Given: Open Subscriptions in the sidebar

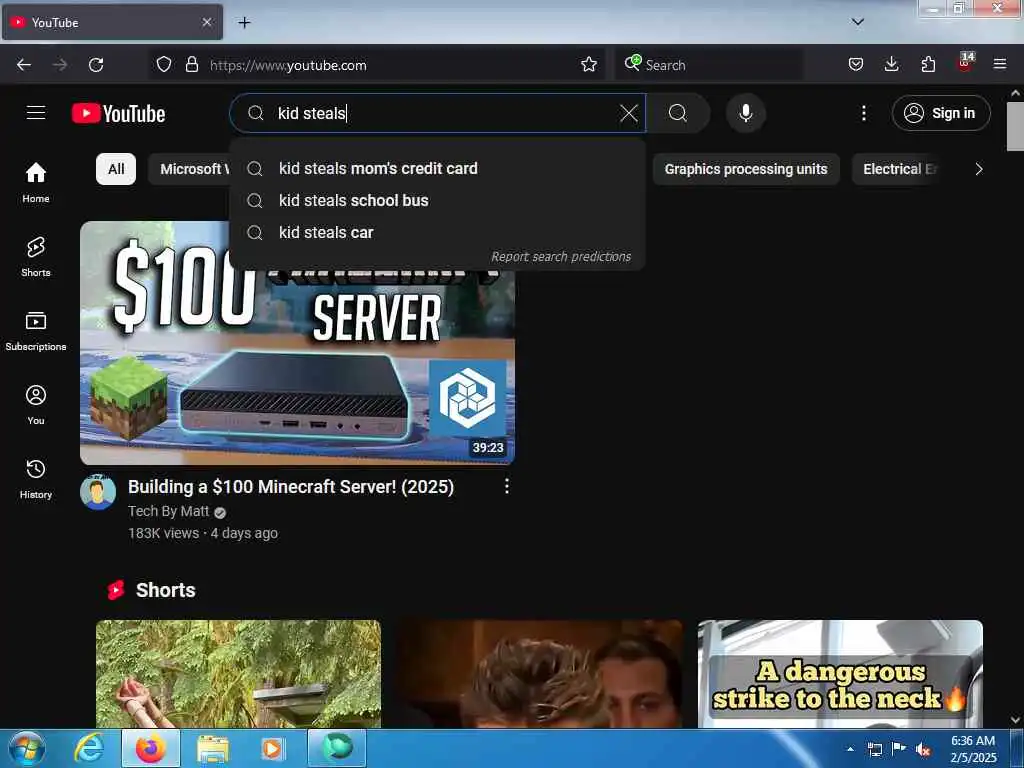Looking at the screenshot, I should pos(36,331).
